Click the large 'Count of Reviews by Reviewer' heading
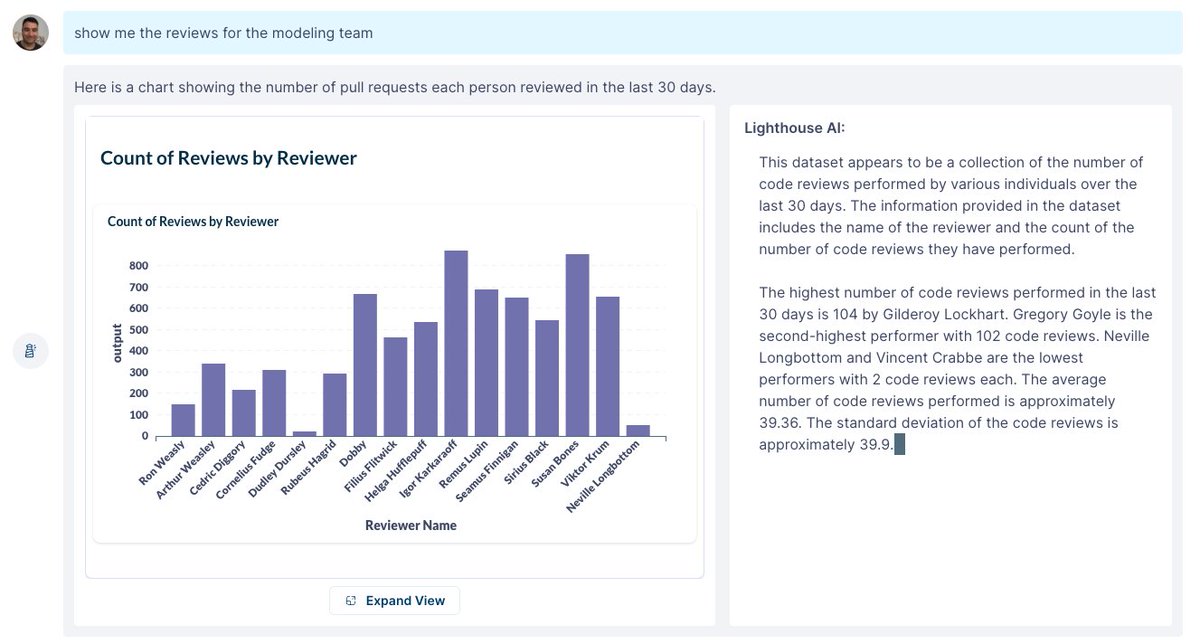The image size is (1200, 644). 228,158
